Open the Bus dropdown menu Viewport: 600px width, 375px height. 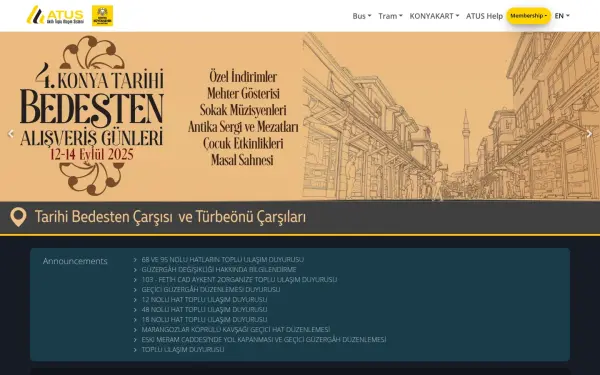pos(362,16)
